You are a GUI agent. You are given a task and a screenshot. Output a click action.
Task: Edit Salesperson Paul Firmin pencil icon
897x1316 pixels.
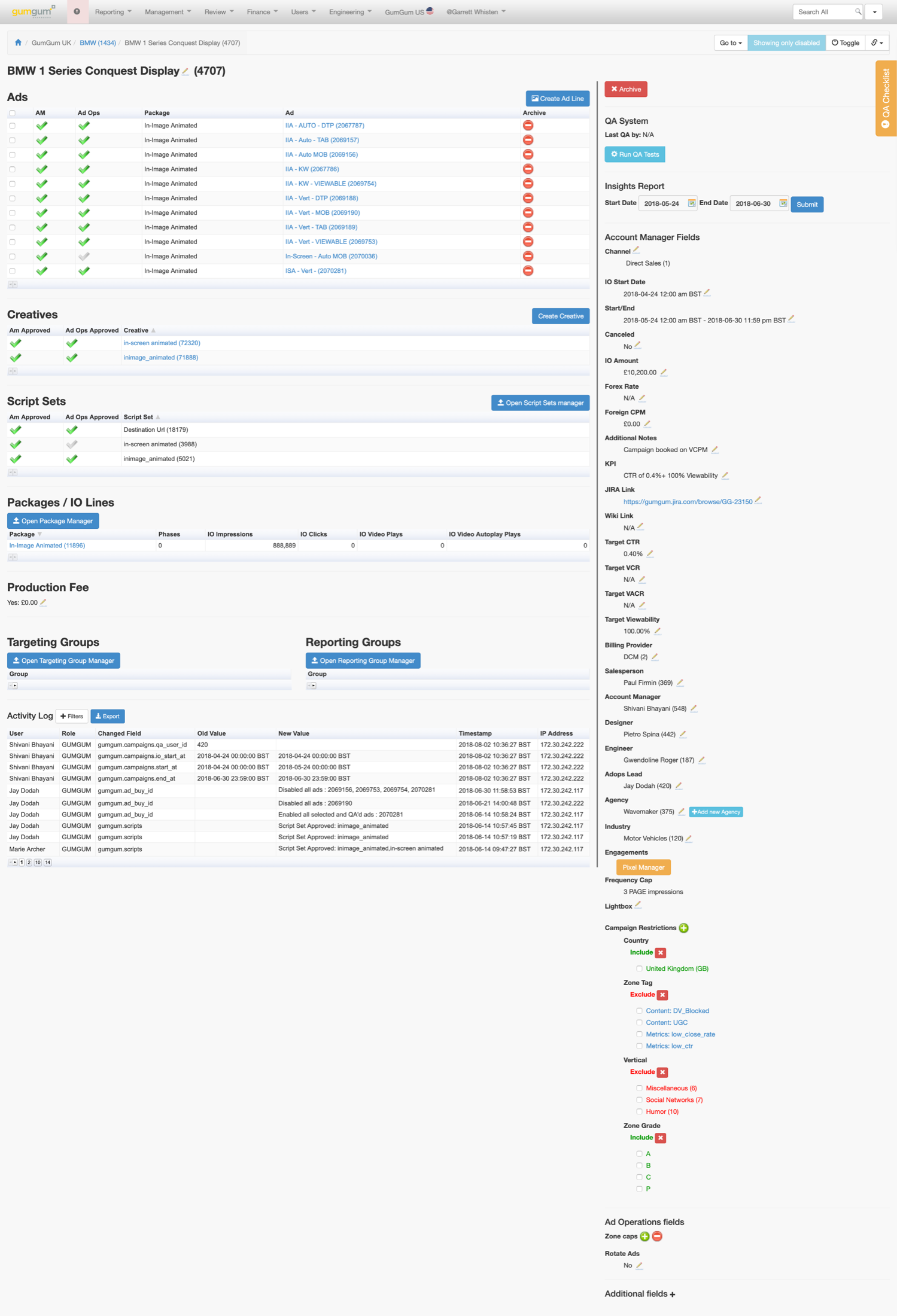[680, 683]
